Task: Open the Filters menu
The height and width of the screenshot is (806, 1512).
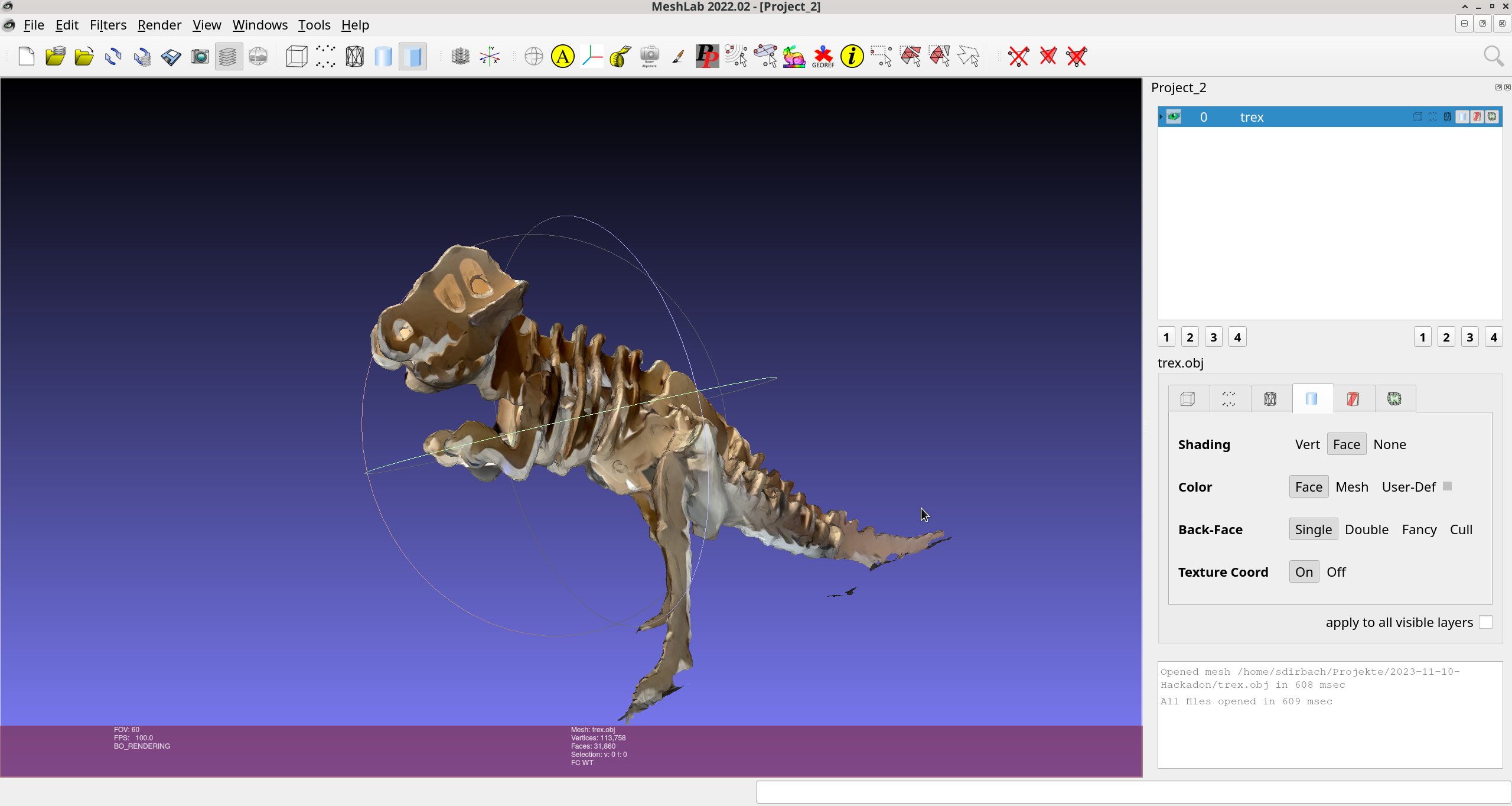Action: pyautogui.click(x=108, y=25)
